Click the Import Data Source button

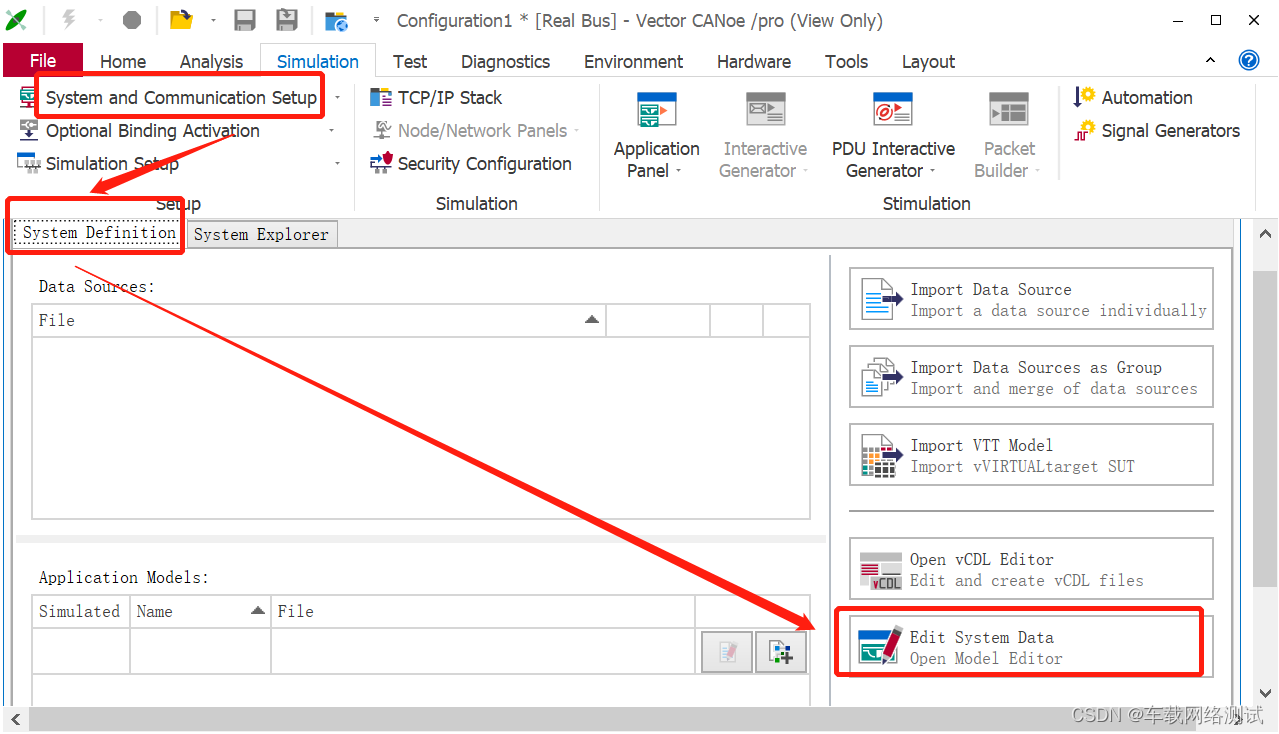pos(1031,299)
